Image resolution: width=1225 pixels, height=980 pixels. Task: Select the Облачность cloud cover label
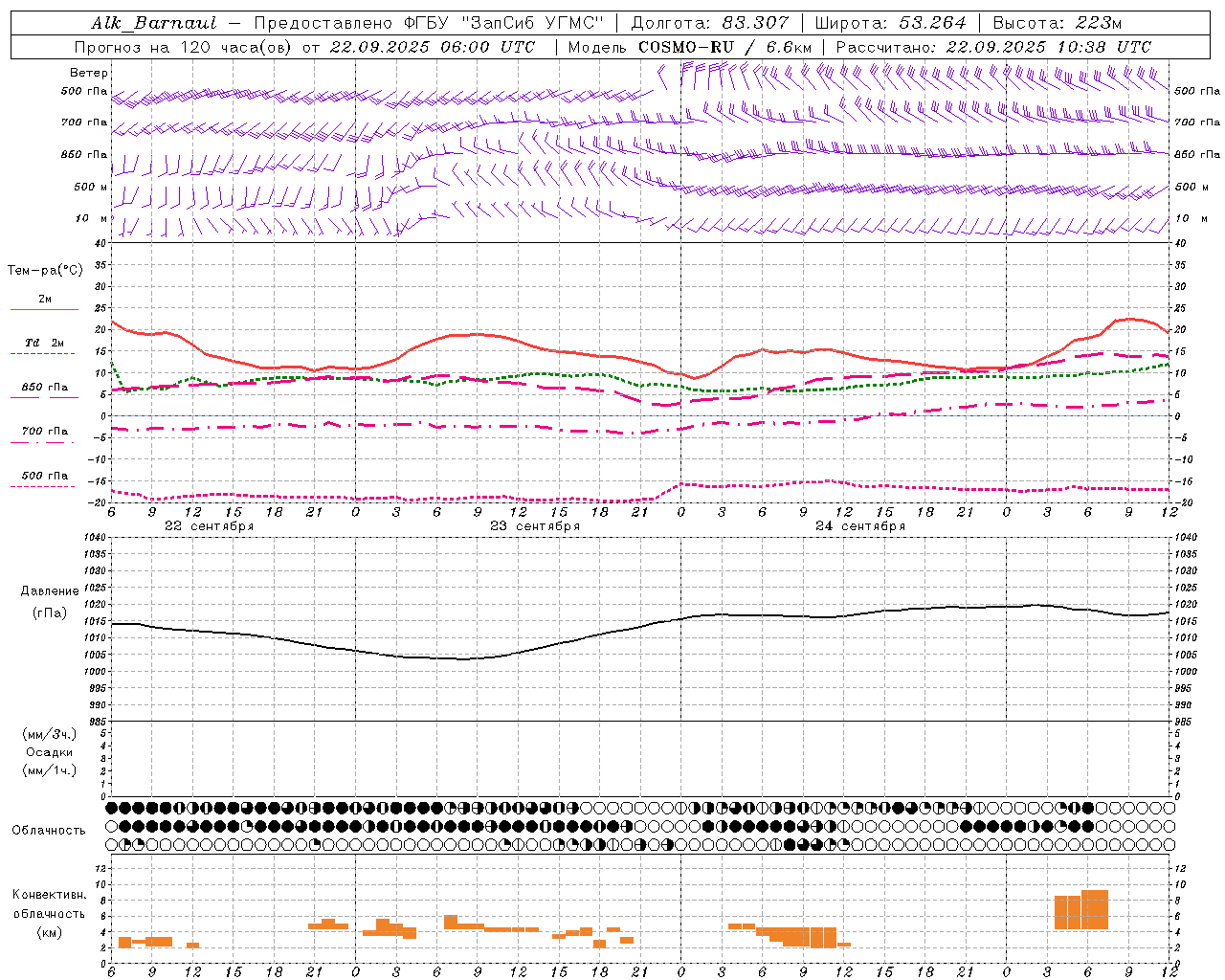49,831
